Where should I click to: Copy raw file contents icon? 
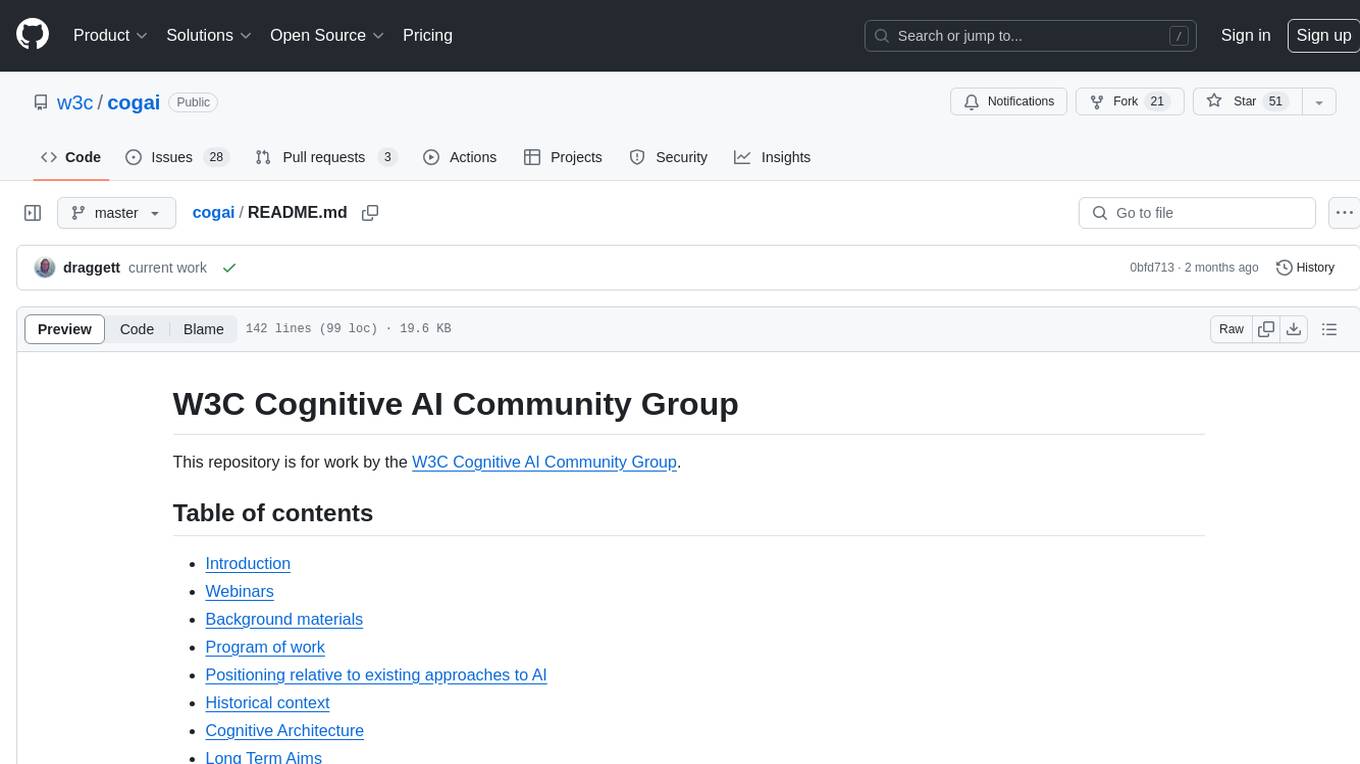pyautogui.click(x=1266, y=329)
